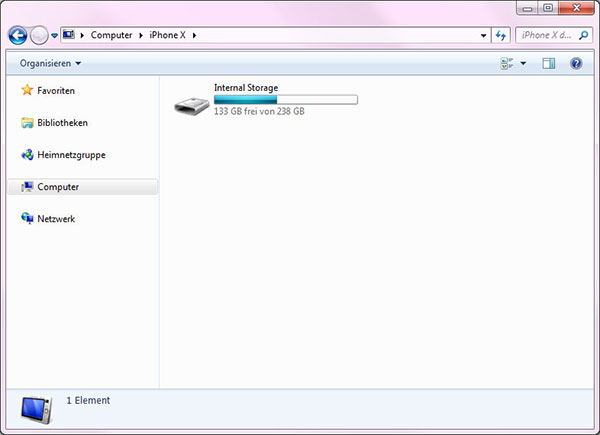Open the address bar history dropdown
This screenshot has width=600, height=435.
[x=483, y=36]
